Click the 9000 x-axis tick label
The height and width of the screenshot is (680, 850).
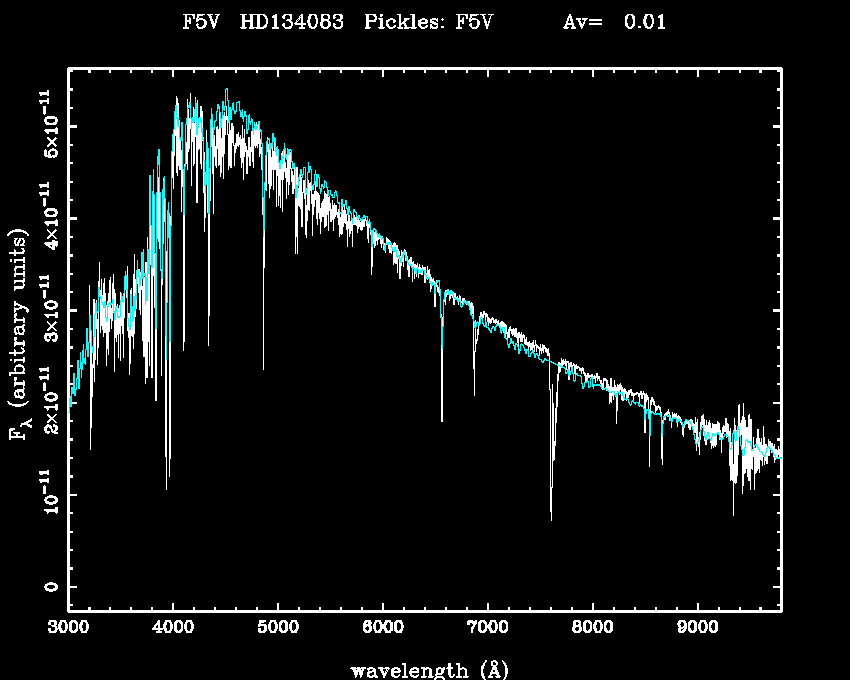[x=697, y=628]
